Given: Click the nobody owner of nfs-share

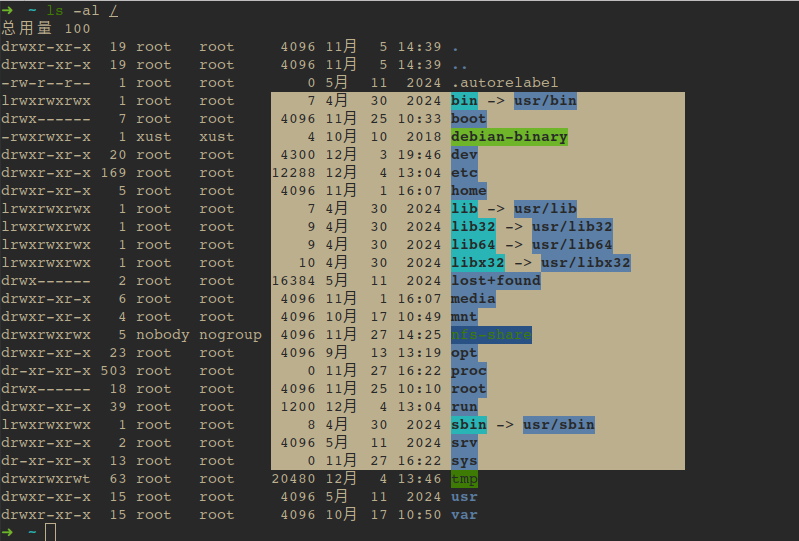Looking at the screenshot, I should [163, 335].
